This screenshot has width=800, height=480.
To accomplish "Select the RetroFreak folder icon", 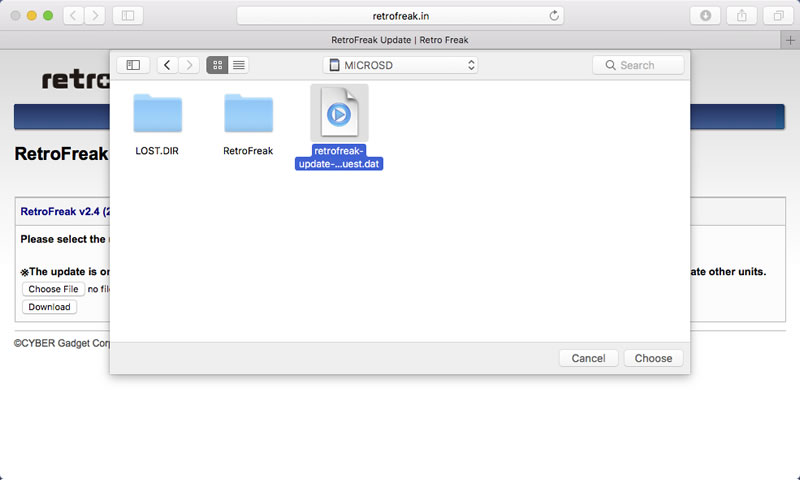I will pyautogui.click(x=248, y=114).
